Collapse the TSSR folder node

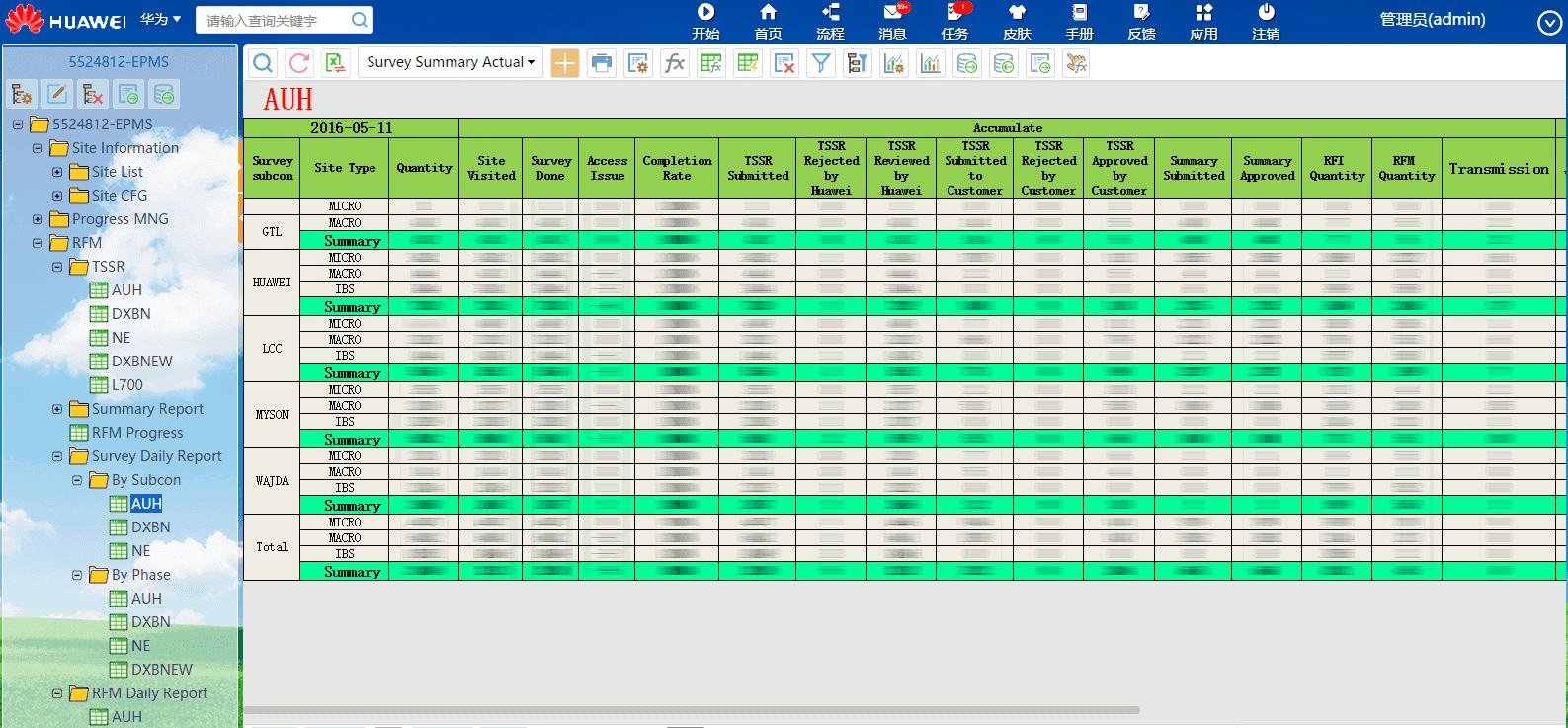click(x=57, y=267)
